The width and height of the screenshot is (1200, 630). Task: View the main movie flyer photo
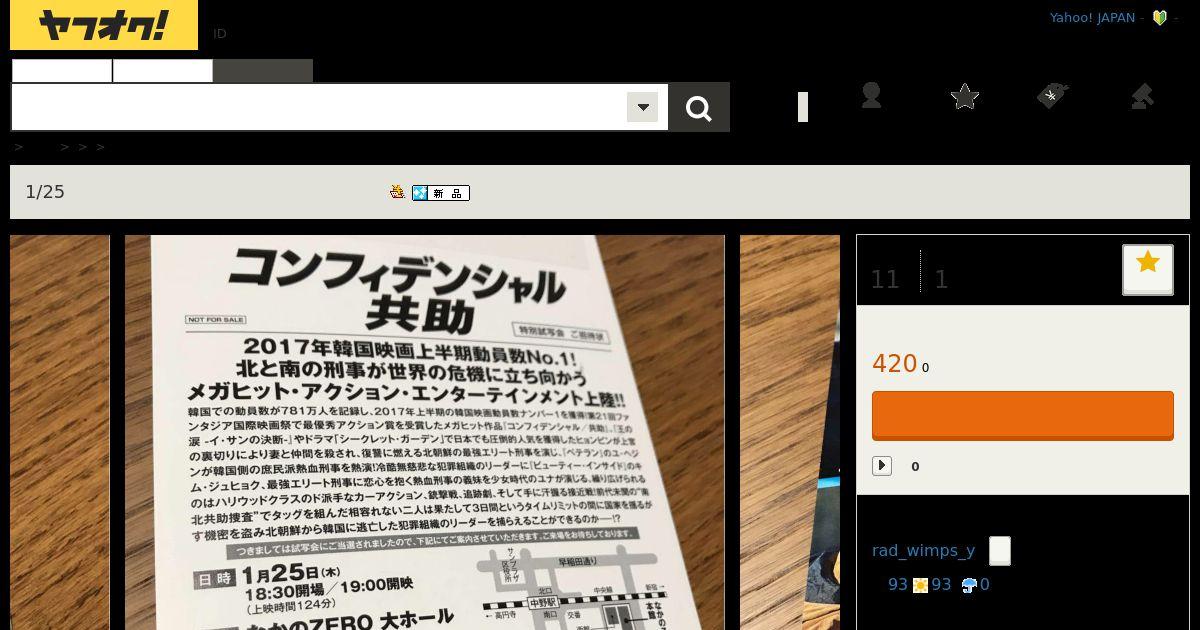coord(425,432)
